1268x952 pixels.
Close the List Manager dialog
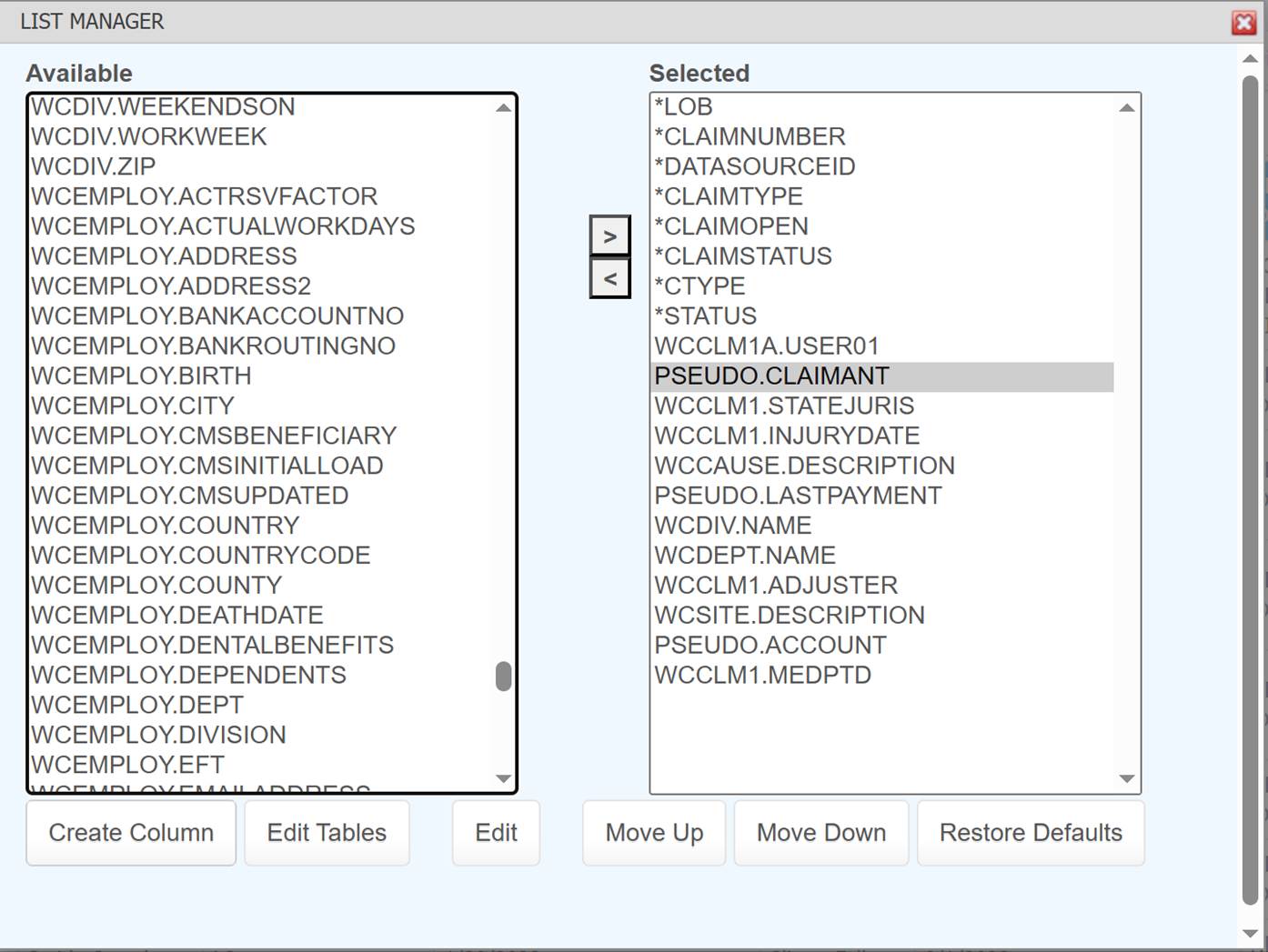click(1243, 23)
